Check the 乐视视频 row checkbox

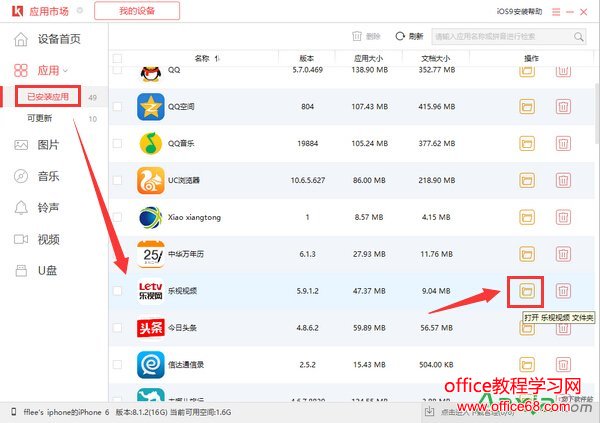(117, 291)
